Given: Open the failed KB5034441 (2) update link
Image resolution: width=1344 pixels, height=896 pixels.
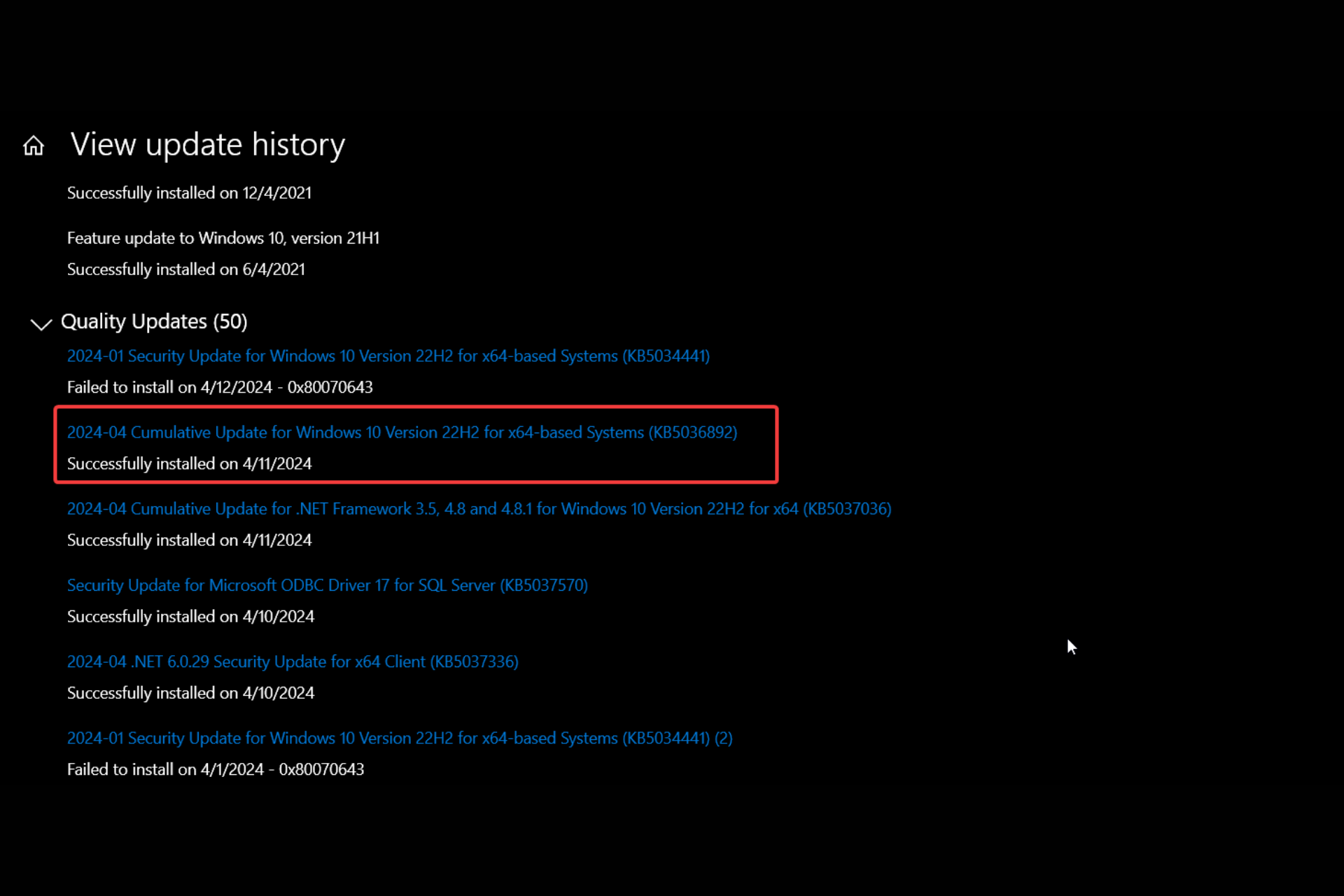Looking at the screenshot, I should pyautogui.click(x=399, y=738).
